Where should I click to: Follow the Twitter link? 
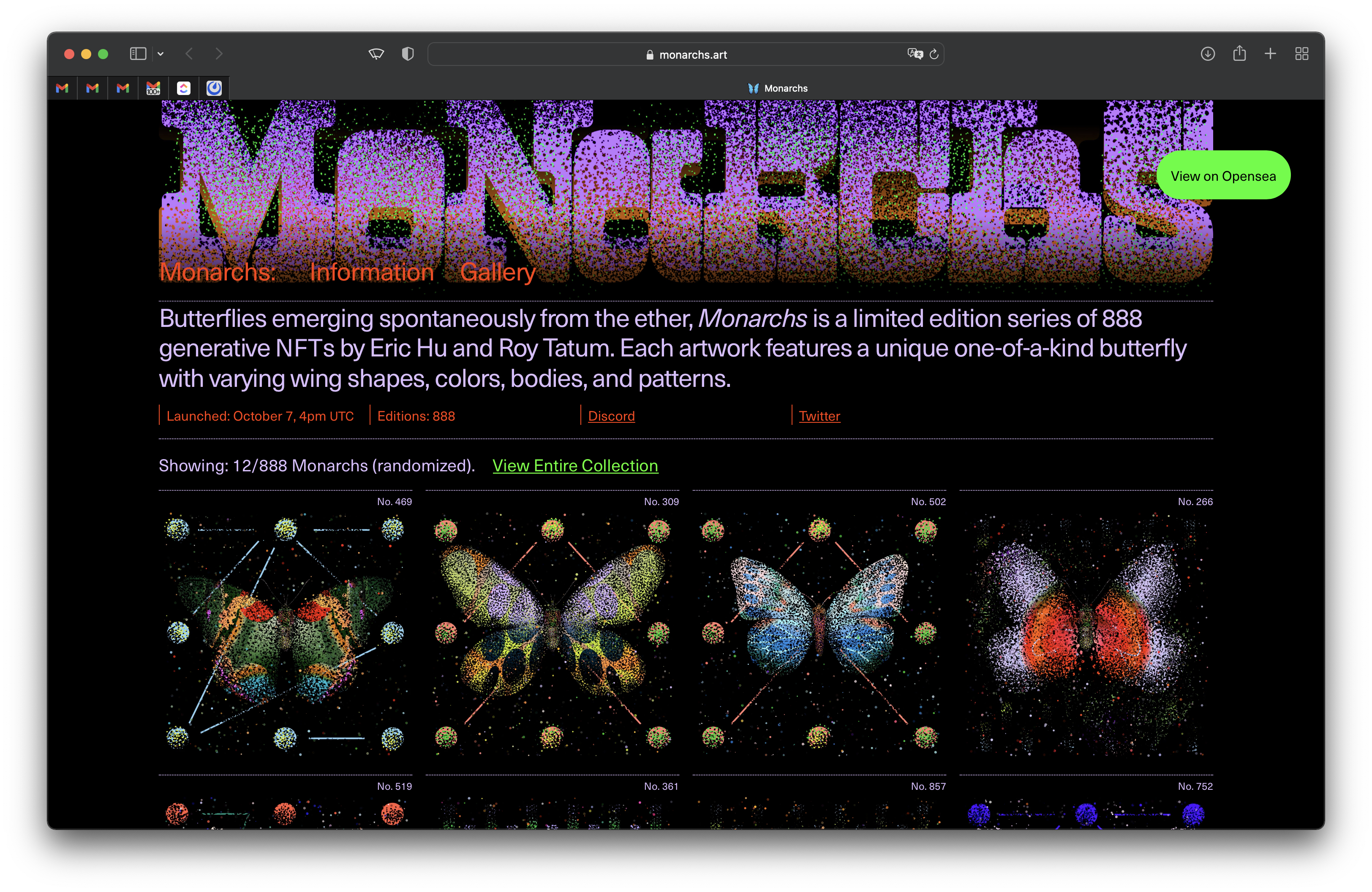(x=819, y=416)
